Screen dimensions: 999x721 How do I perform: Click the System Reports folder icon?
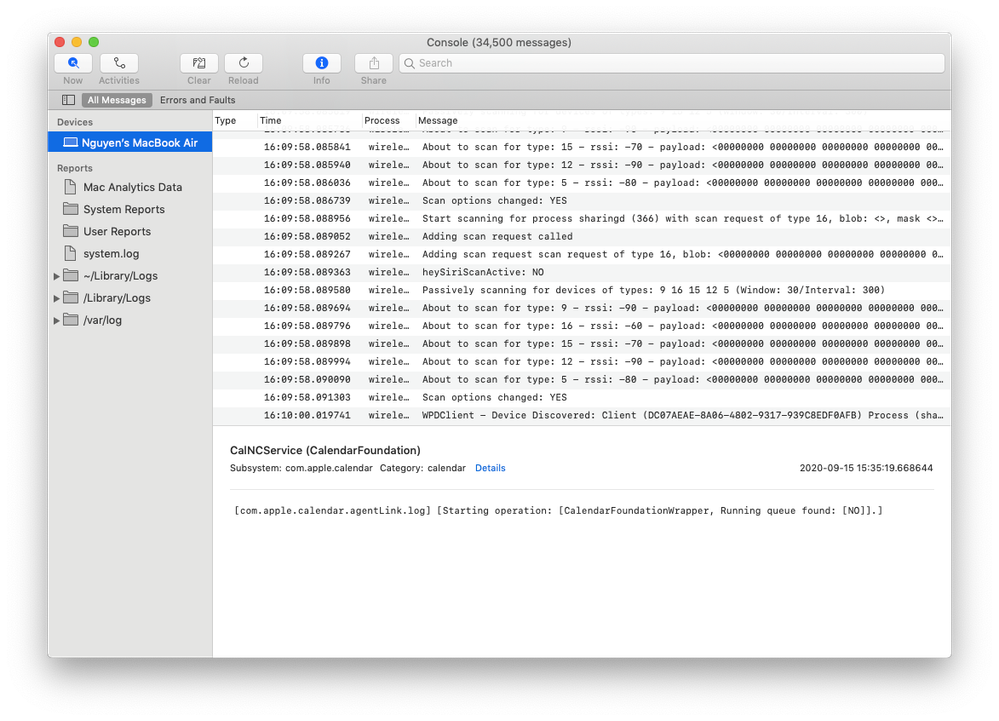pyautogui.click(x=71, y=209)
